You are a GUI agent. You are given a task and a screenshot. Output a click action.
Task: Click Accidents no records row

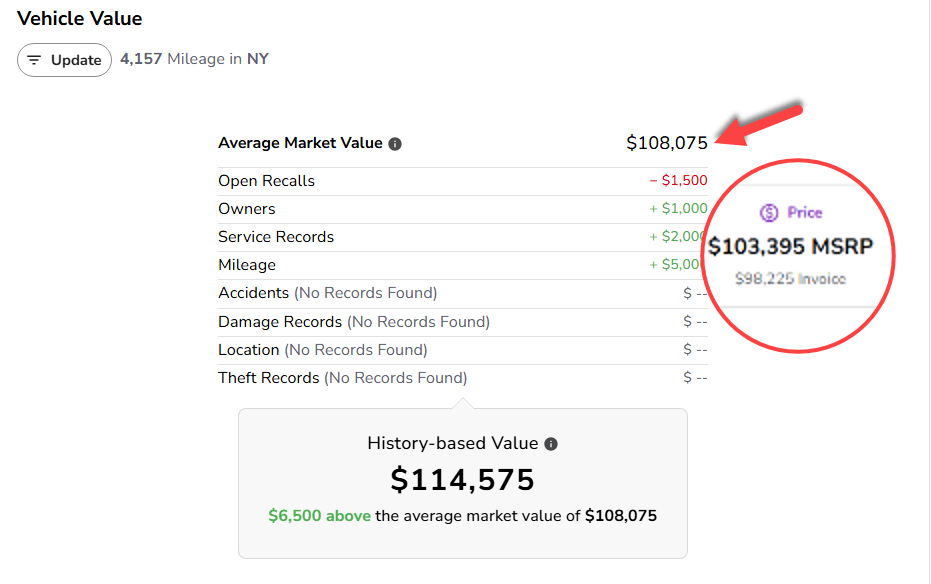[x=463, y=293]
